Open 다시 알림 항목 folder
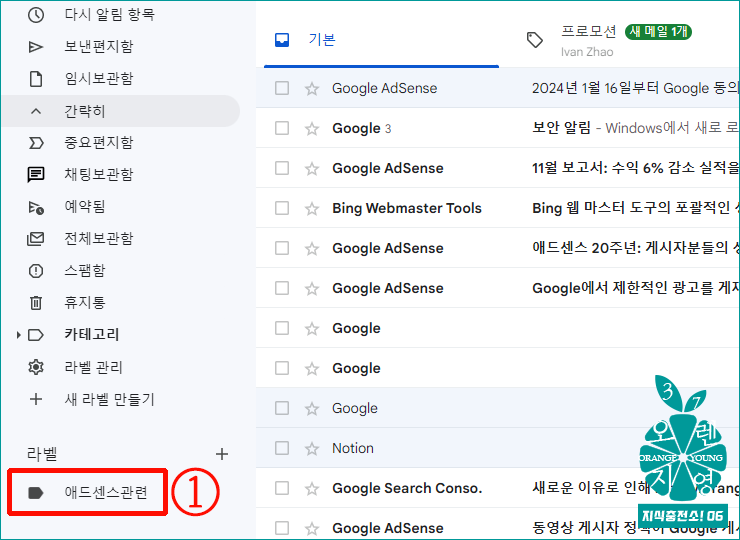The height and width of the screenshot is (540, 740). pos(109,15)
